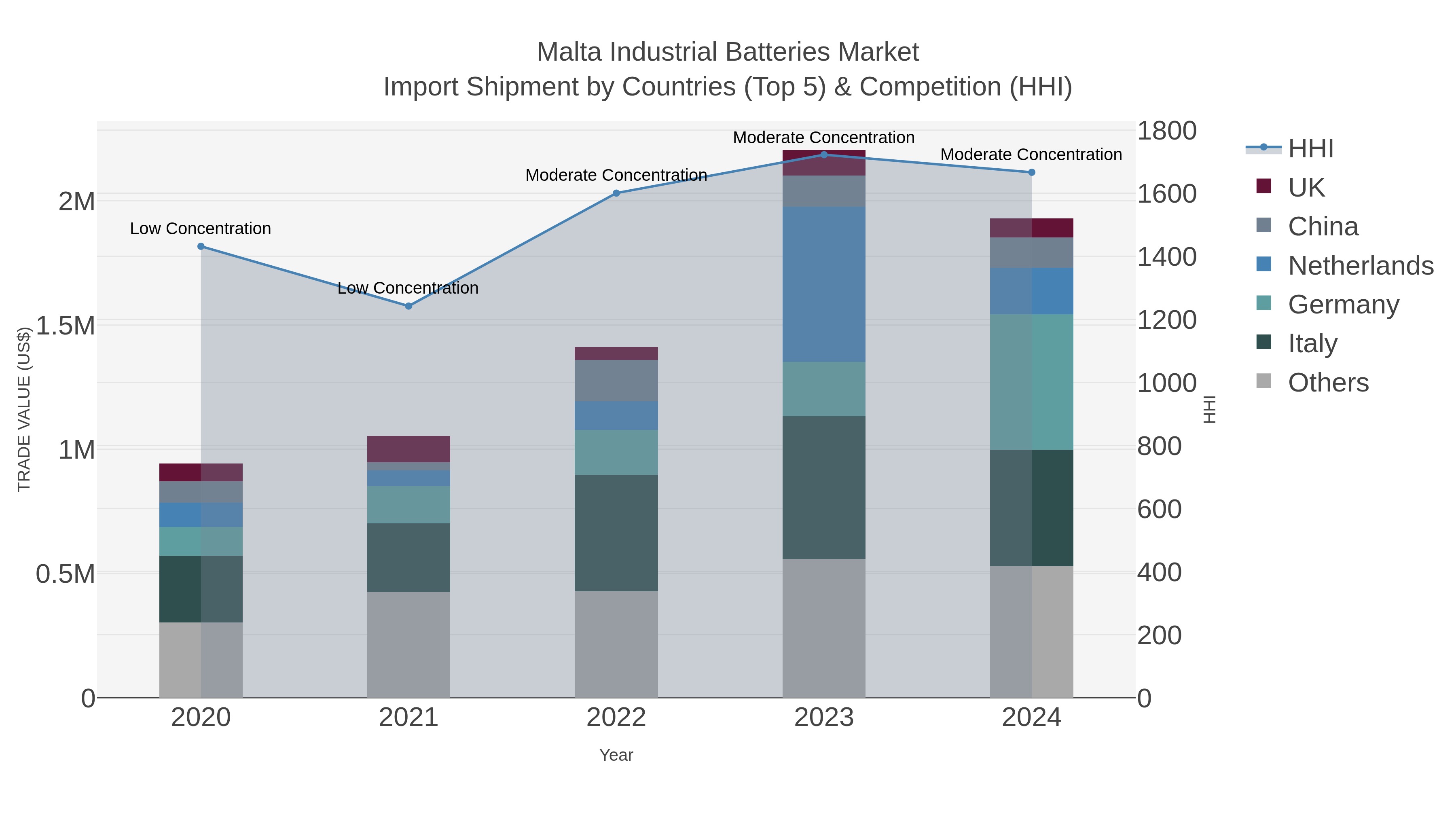The image size is (1456, 819).
Task: Click the 2024 HHI data point
Action: tap(1031, 172)
